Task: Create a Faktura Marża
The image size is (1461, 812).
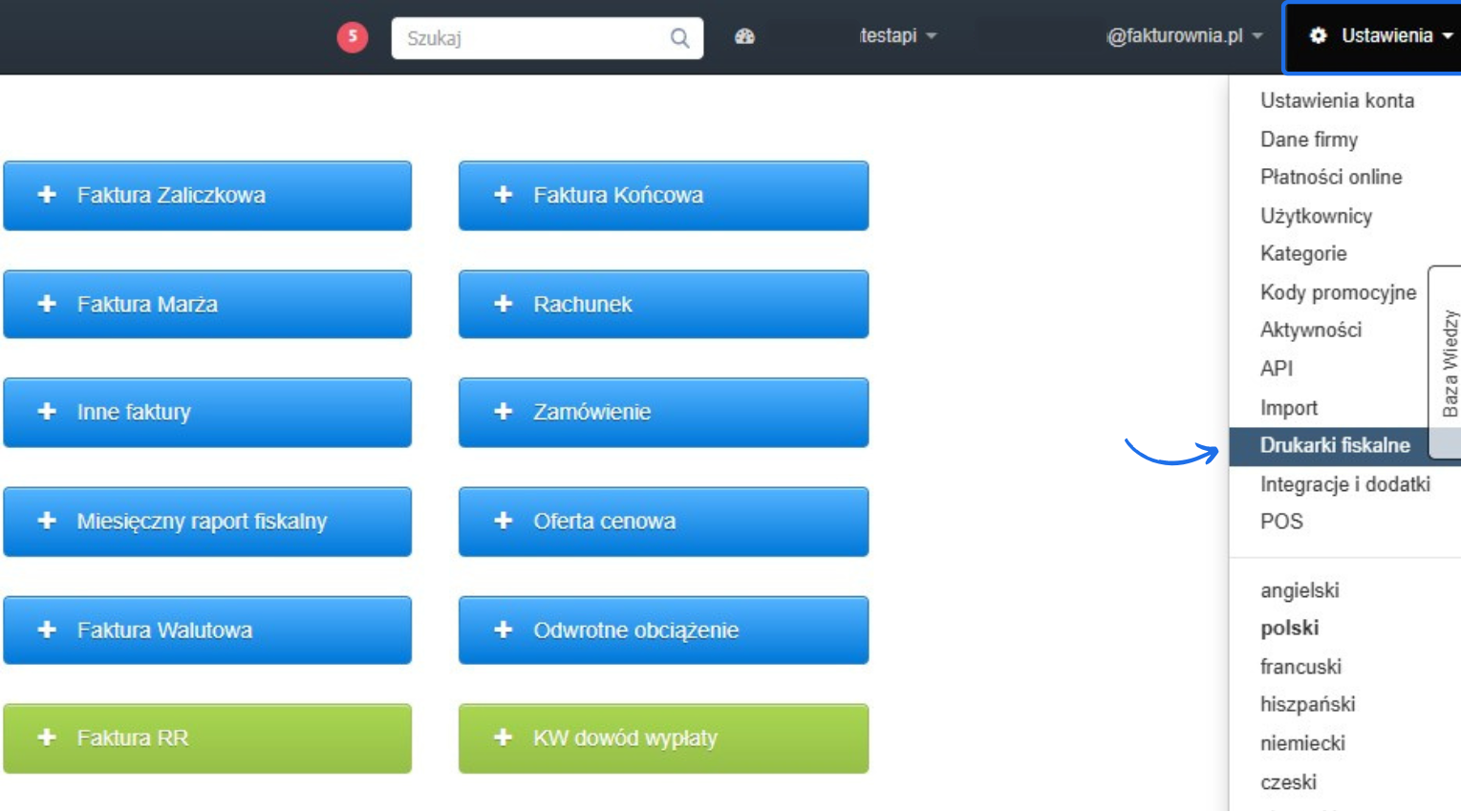Action: (207, 304)
